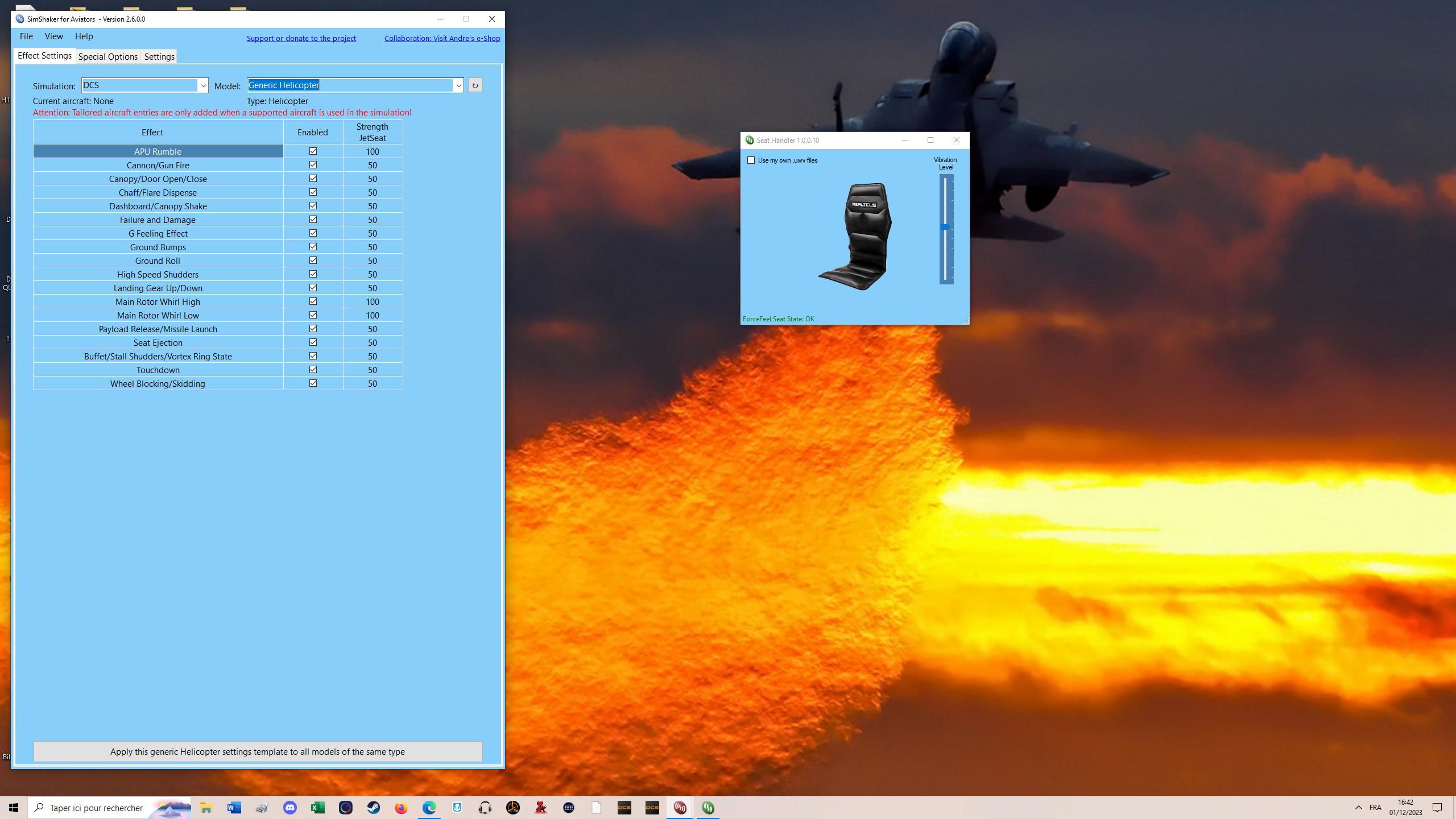Launch Steam from the taskbar

(x=374, y=808)
